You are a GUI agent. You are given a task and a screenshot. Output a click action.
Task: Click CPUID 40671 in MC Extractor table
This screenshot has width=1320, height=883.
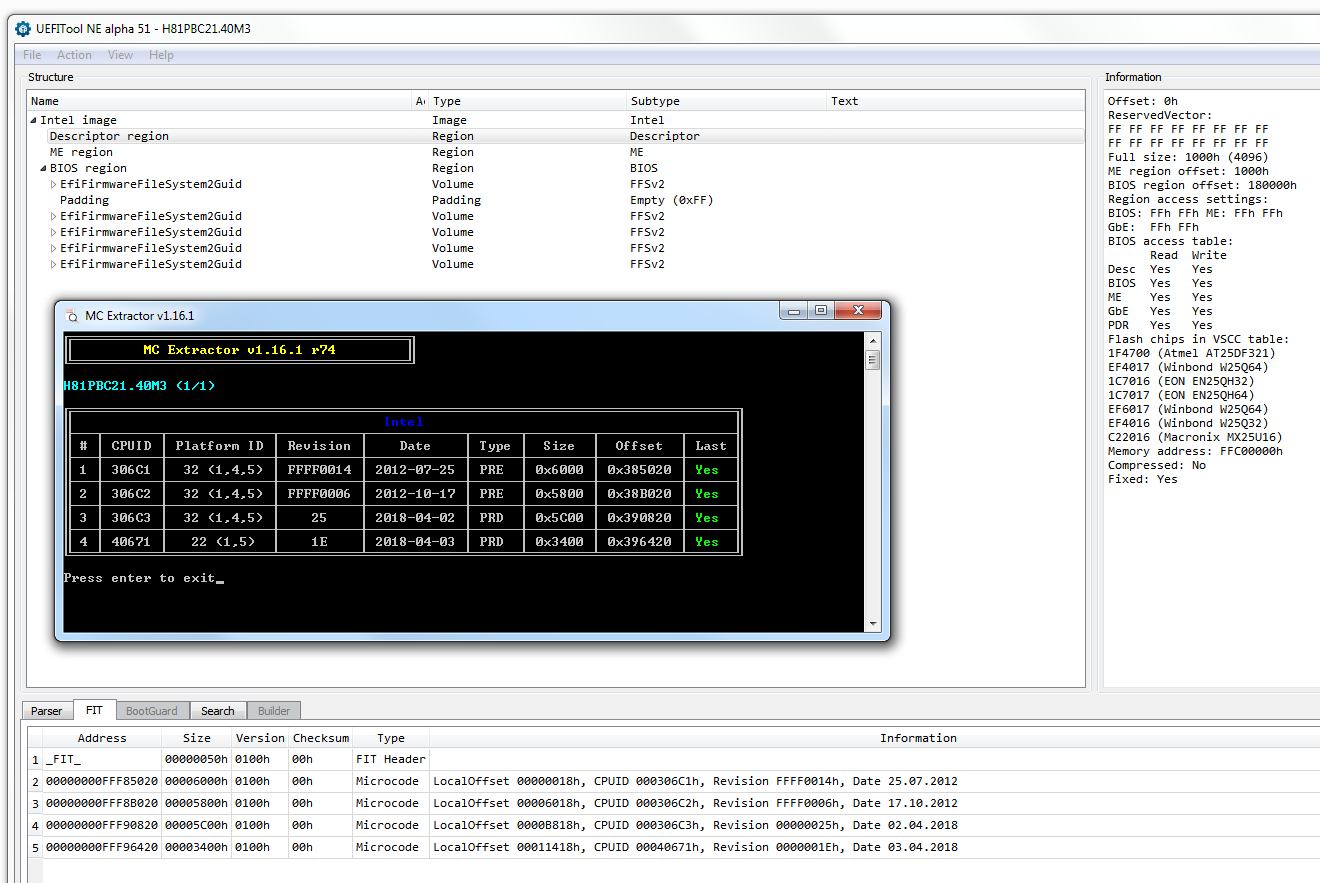point(131,542)
